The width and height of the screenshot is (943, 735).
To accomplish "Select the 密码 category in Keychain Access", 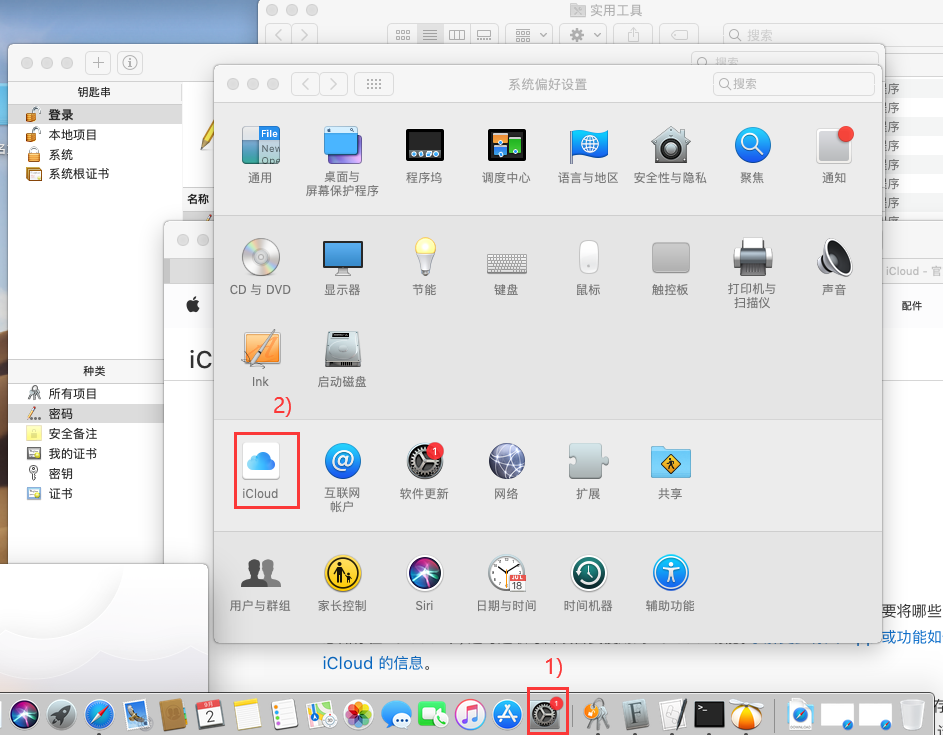I will (86, 414).
